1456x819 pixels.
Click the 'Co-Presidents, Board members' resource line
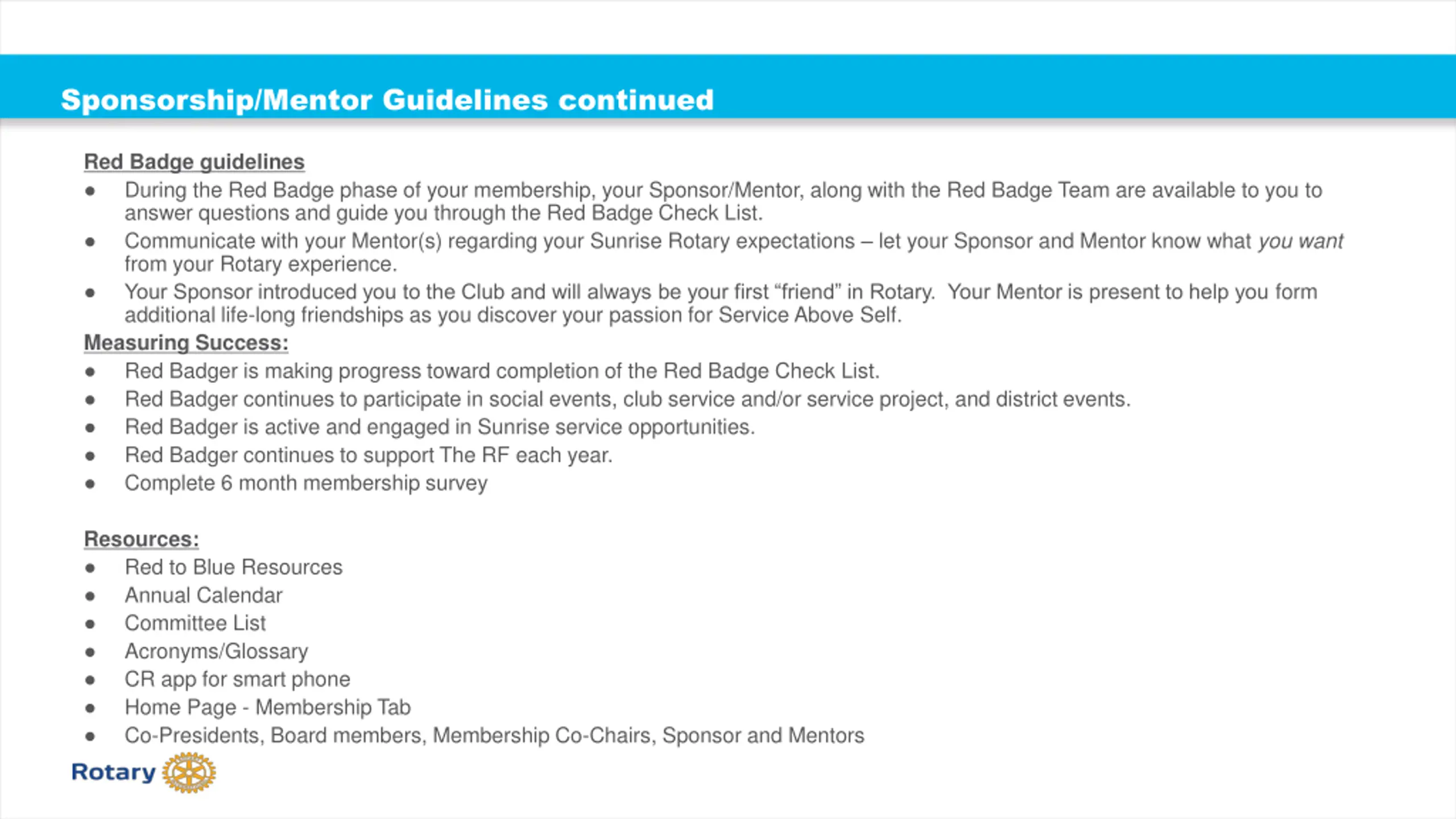click(x=494, y=735)
